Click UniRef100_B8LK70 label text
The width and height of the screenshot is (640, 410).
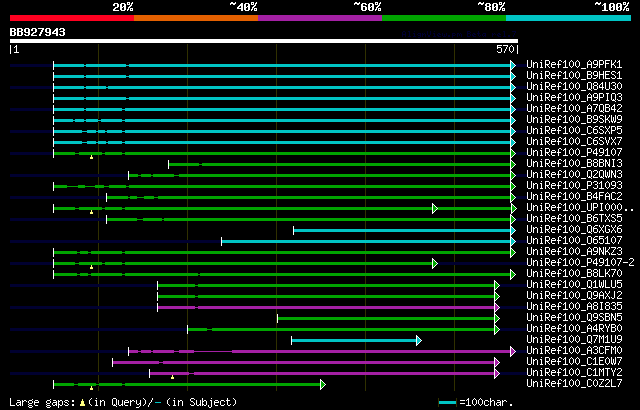point(574,274)
